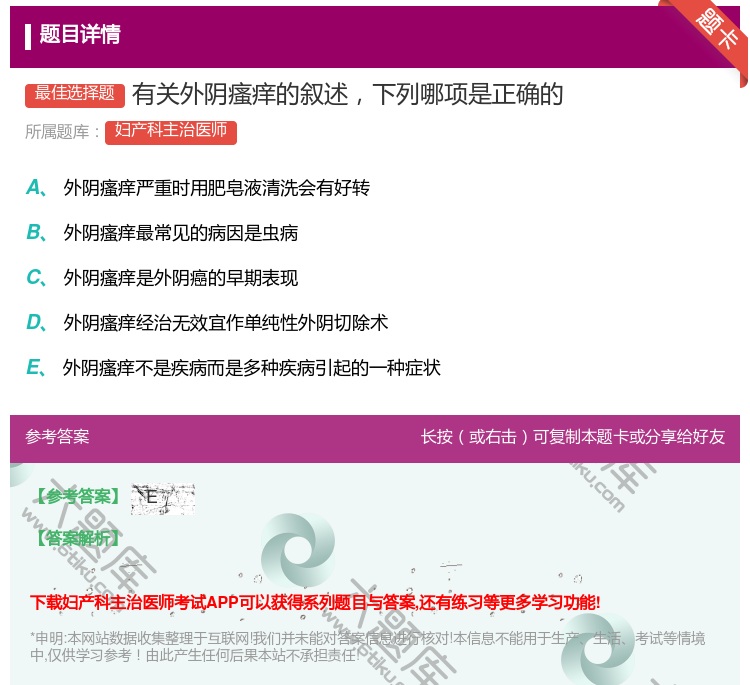Click the 题目详情 header title
This screenshot has width=750, height=685.
(80, 35)
